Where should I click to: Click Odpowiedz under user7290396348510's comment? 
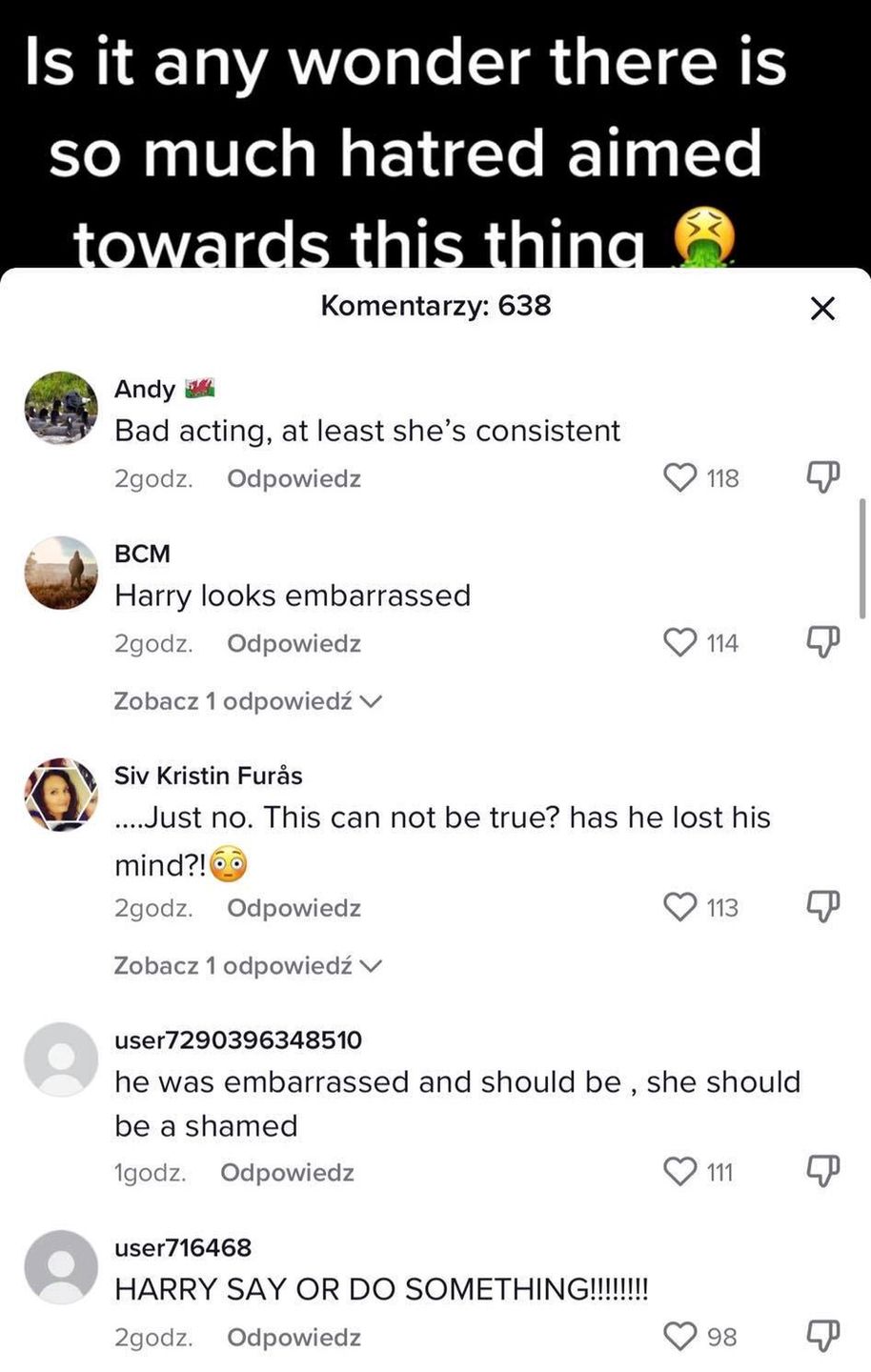click(x=287, y=1172)
